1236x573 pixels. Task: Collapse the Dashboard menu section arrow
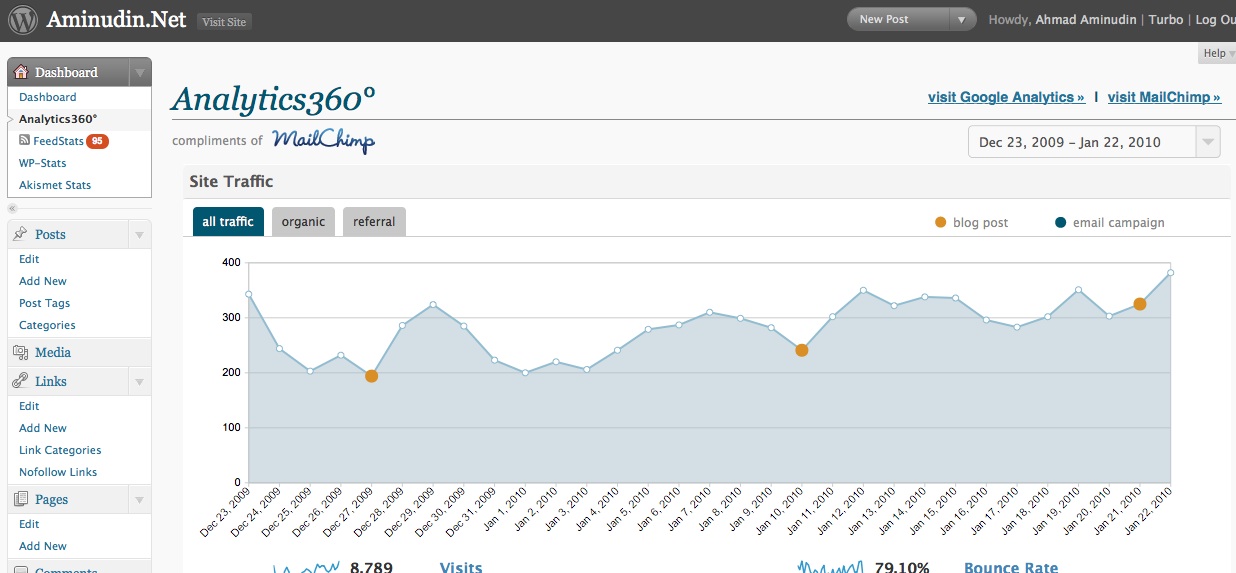pos(140,72)
